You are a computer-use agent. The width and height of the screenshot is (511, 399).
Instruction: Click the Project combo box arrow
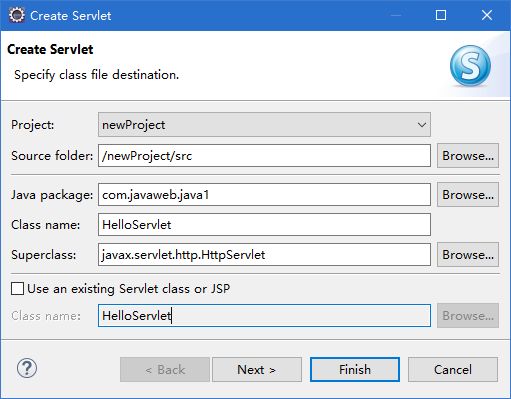[422, 125]
